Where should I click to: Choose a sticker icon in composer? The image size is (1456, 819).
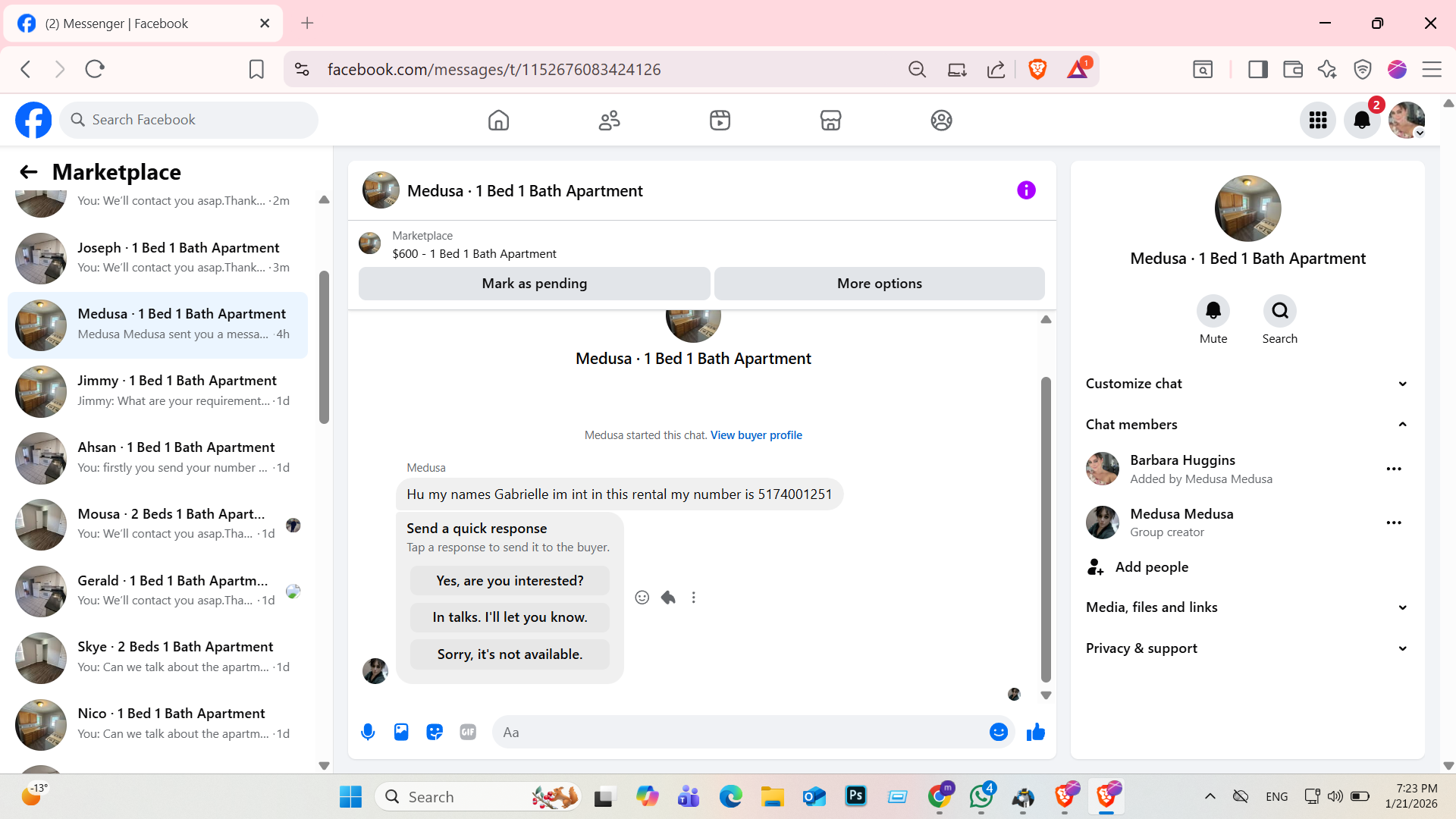tap(435, 732)
